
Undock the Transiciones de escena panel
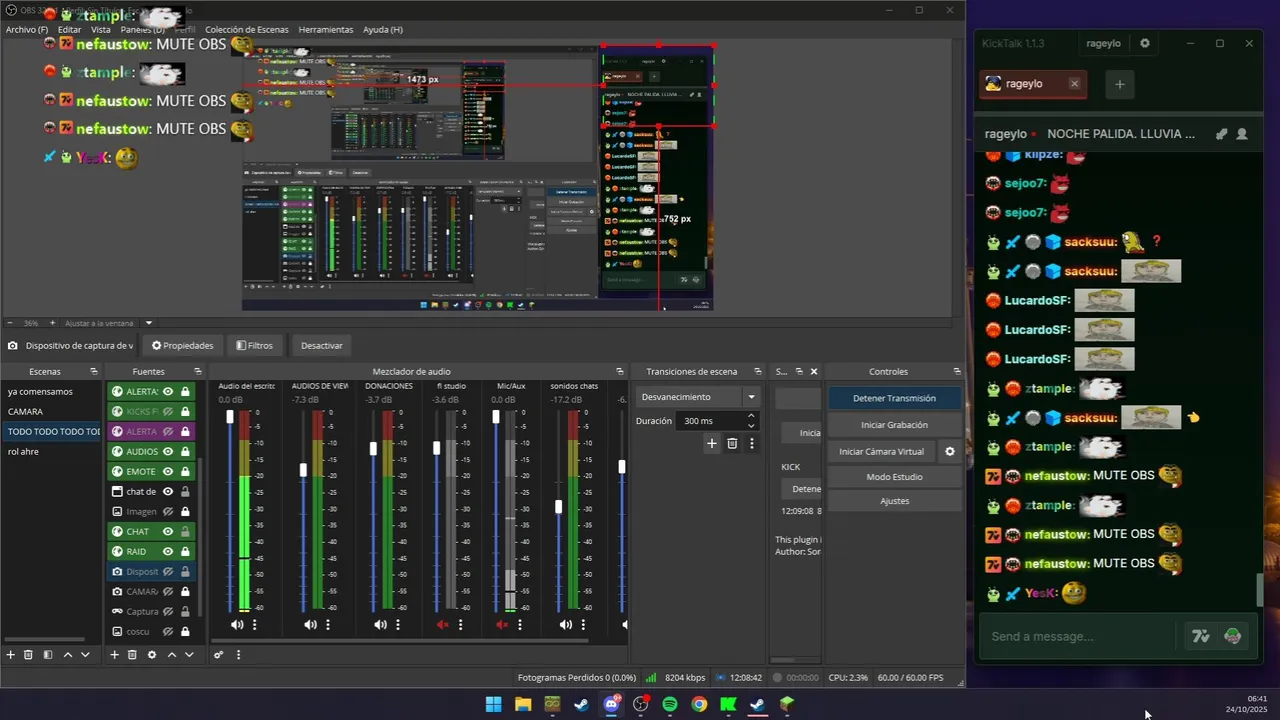[757, 372]
